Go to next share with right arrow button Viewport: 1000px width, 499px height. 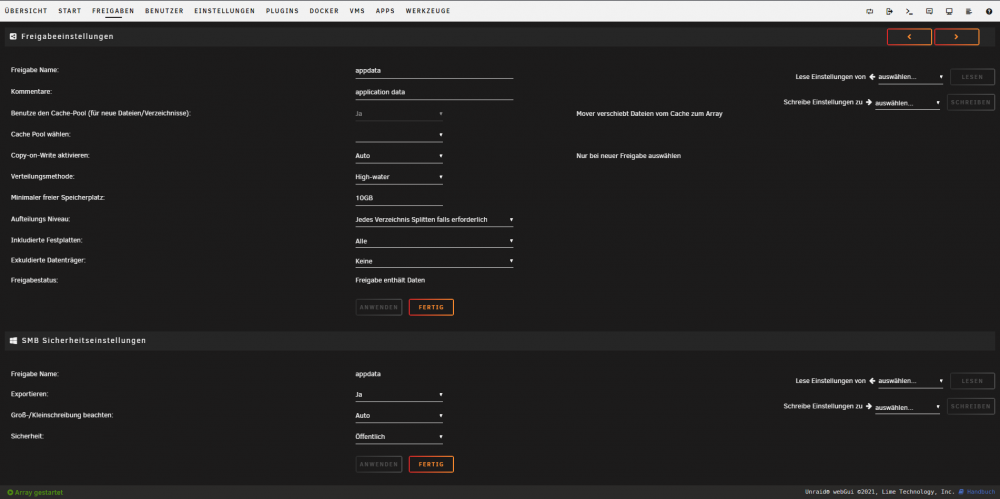pos(957,37)
